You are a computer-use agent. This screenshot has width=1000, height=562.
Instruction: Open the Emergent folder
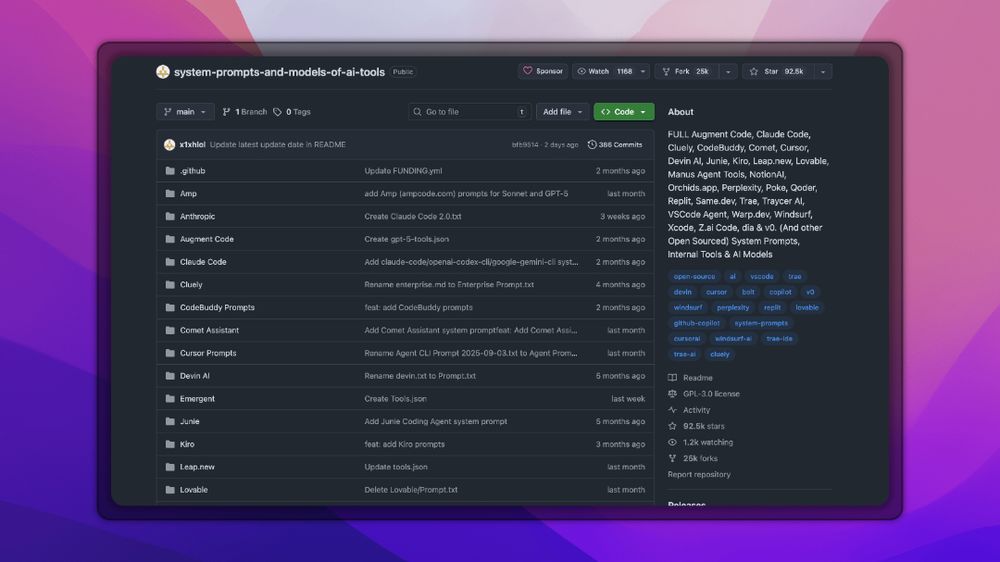tap(197, 399)
